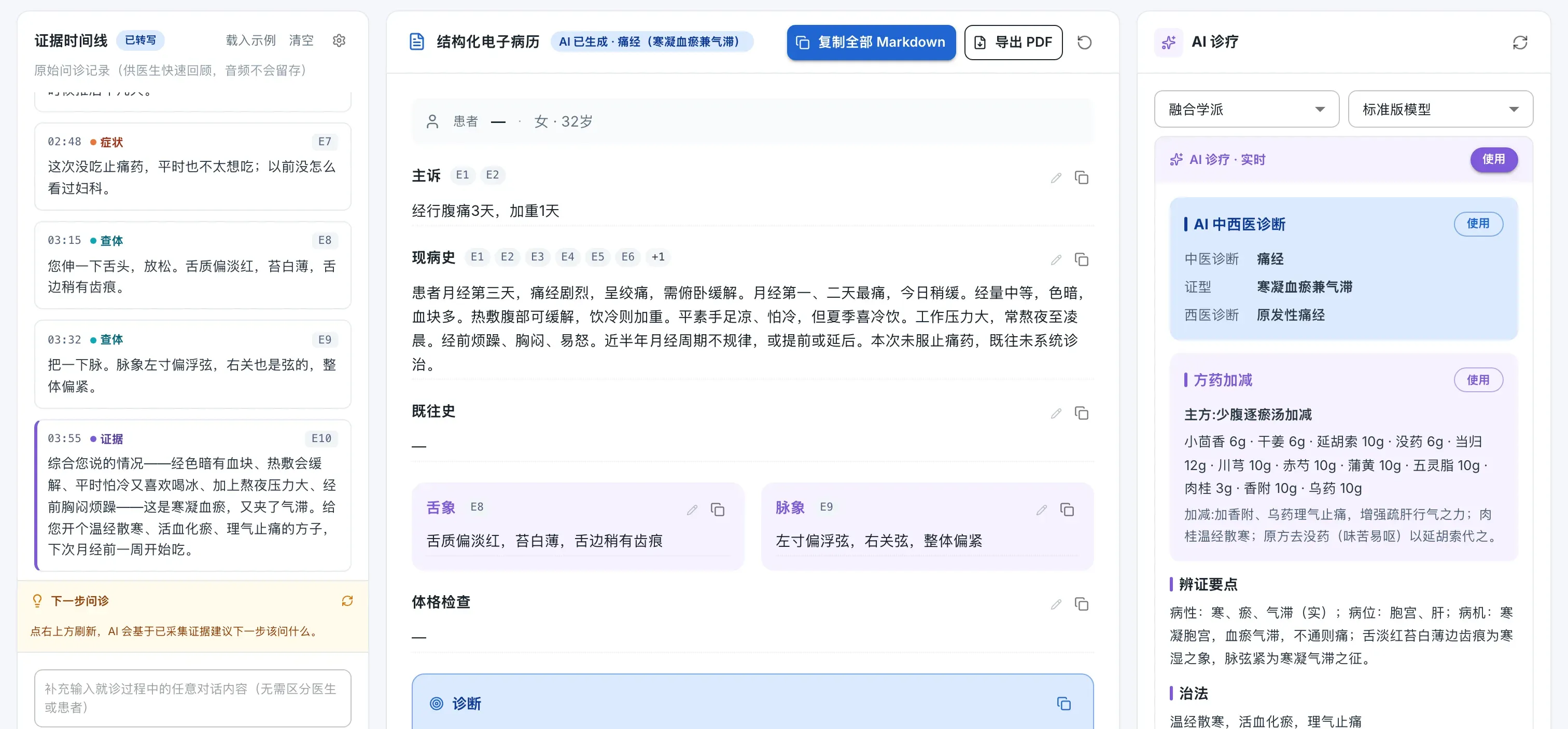Use the AI 中西医诊断 card result
The height and width of the screenshot is (729, 1568).
click(x=1477, y=224)
